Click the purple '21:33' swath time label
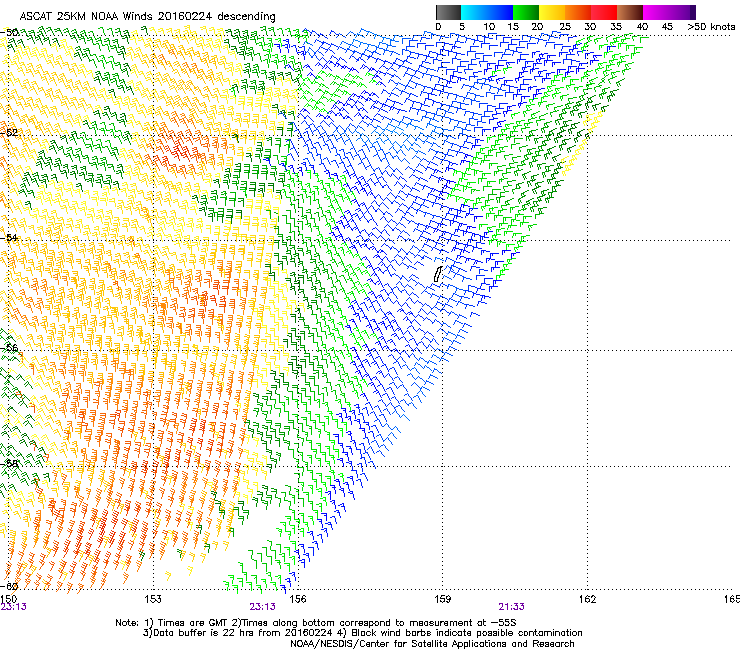 (512, 607)
